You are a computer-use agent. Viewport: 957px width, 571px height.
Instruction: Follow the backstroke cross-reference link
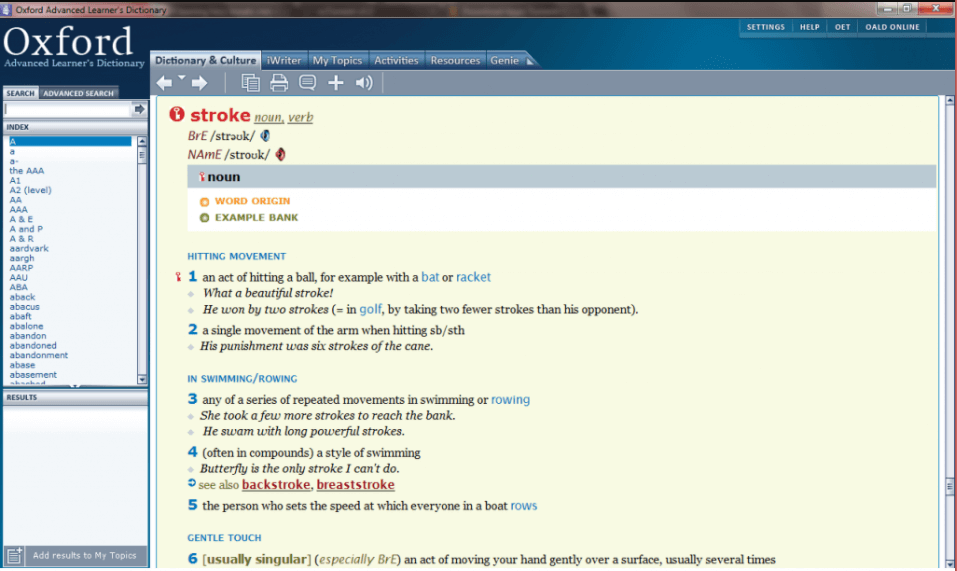pyautogui.click(x=277, y=485)
